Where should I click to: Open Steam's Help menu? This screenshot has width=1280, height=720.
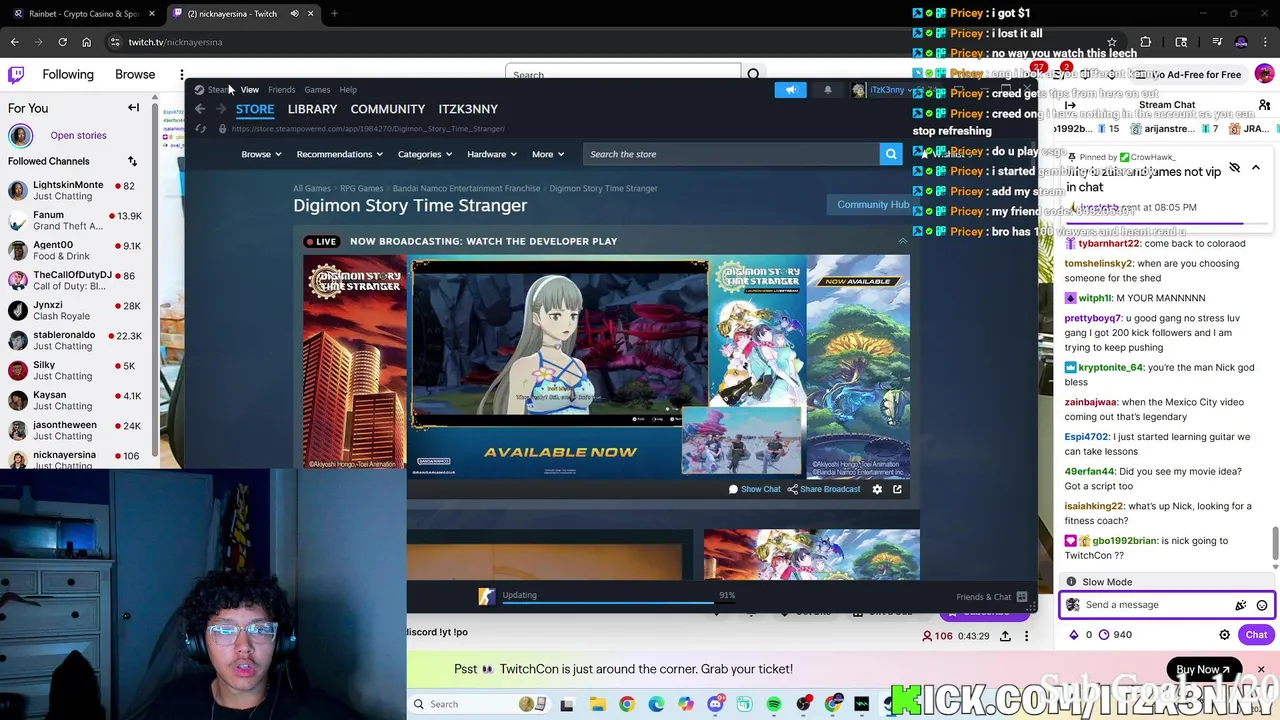(348, 90)
